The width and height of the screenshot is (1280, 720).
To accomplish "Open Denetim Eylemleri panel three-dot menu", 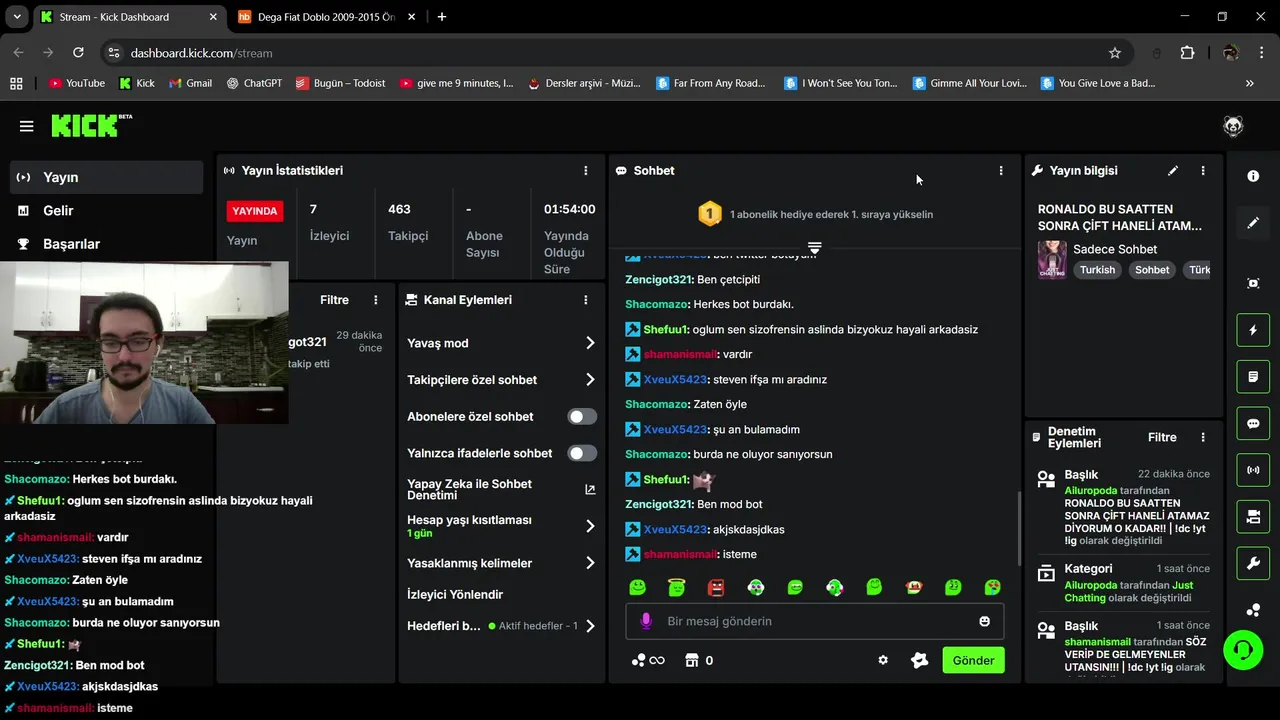I will pyautogui.click(x=1203, y=437).
